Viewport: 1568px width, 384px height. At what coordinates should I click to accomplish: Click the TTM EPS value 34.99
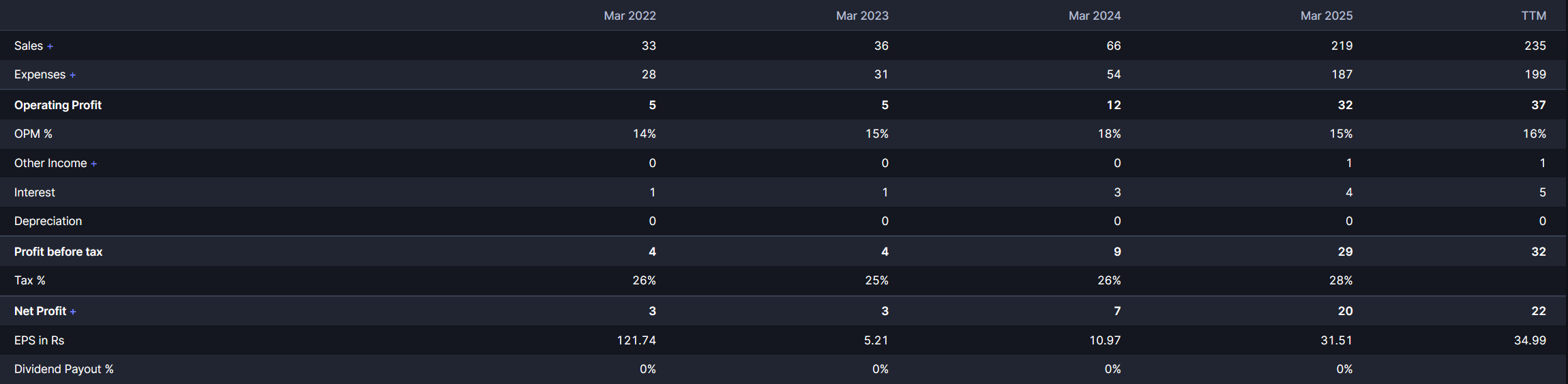click(x=1530, y=340)
